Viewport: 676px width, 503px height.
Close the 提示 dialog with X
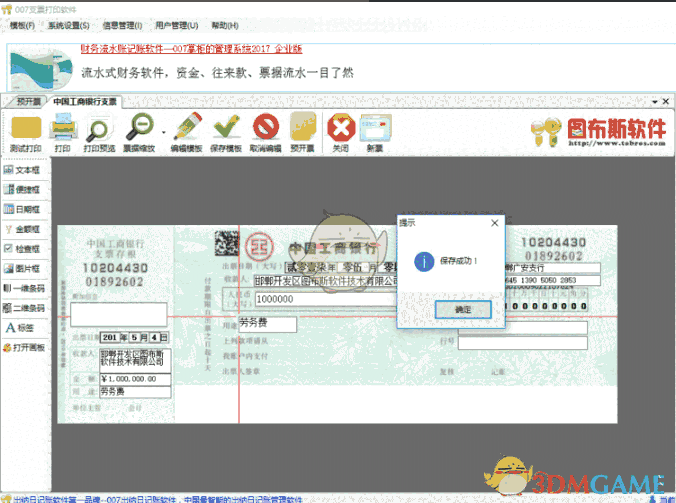coord(494,223)
